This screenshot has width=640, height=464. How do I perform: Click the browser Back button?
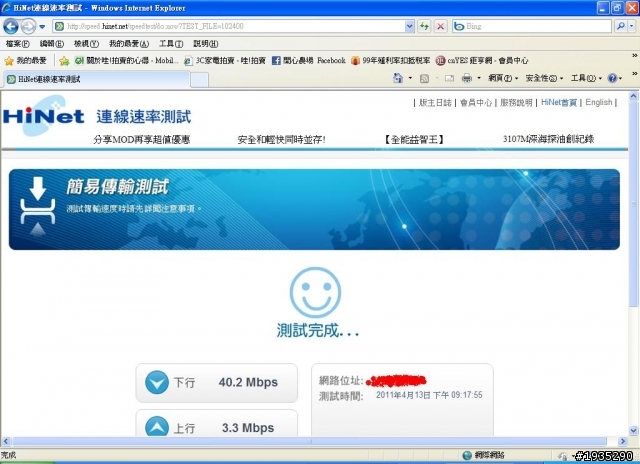[11, 27]
